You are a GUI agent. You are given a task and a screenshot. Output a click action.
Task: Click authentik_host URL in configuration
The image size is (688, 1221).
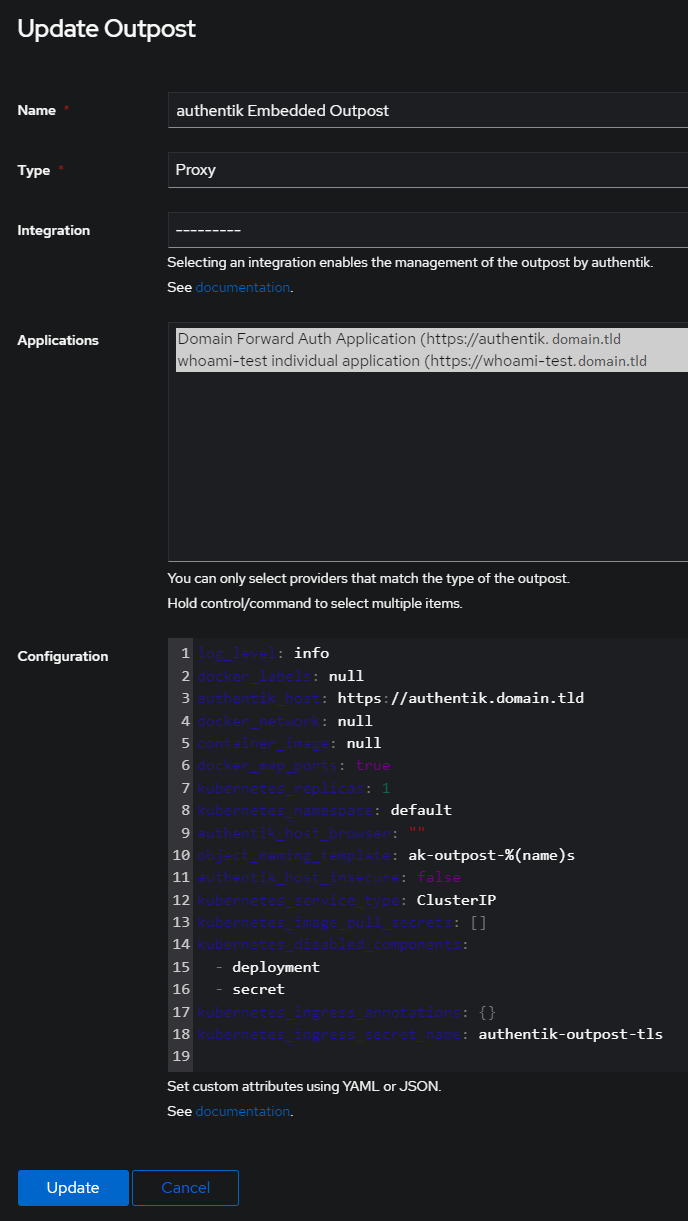click(461, 698)
